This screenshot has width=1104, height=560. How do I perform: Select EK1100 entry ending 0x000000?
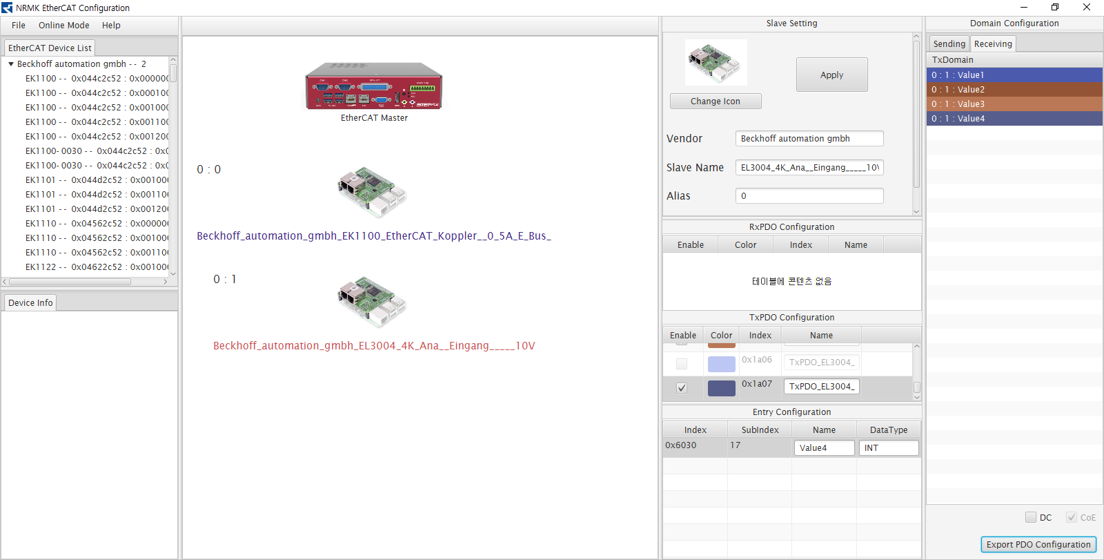(98, 78)
